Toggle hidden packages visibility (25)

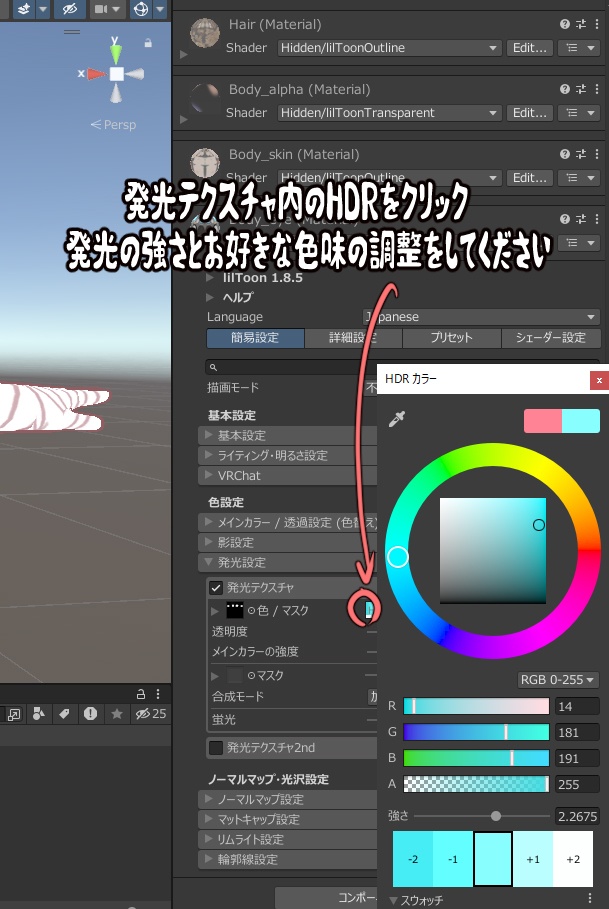click(151, 714)
